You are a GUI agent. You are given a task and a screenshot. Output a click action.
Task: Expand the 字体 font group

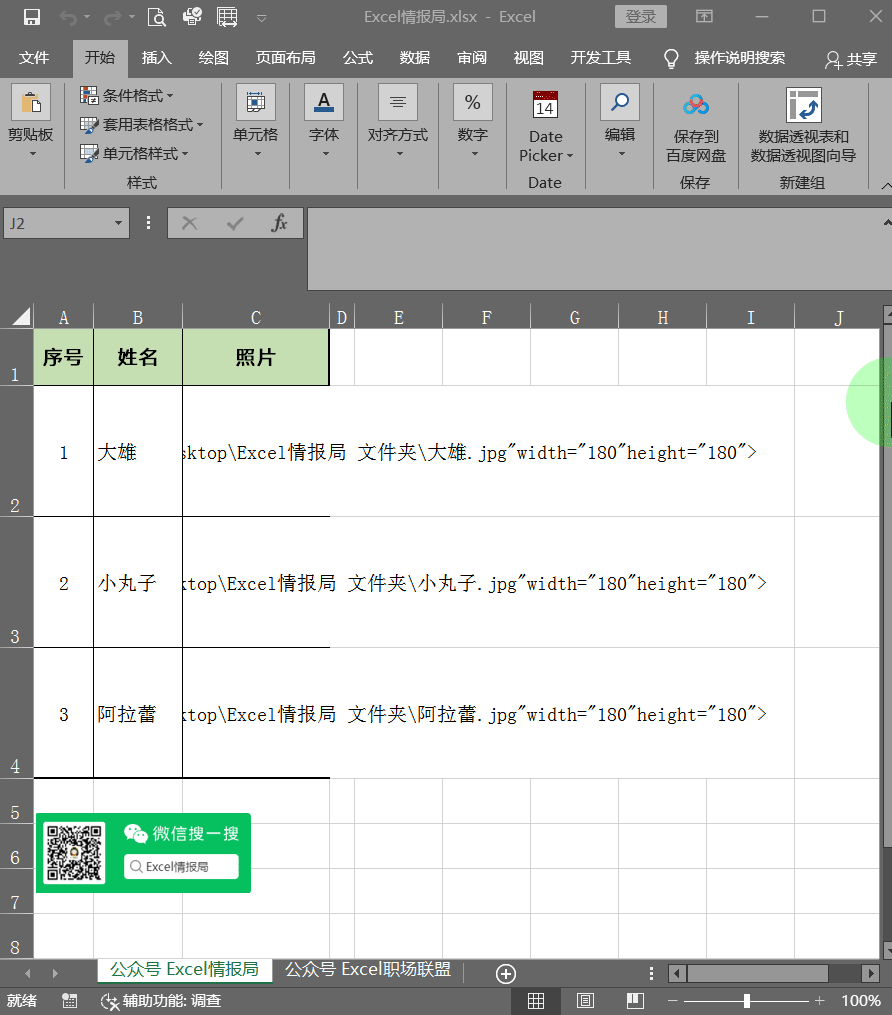tap(324, 122)
